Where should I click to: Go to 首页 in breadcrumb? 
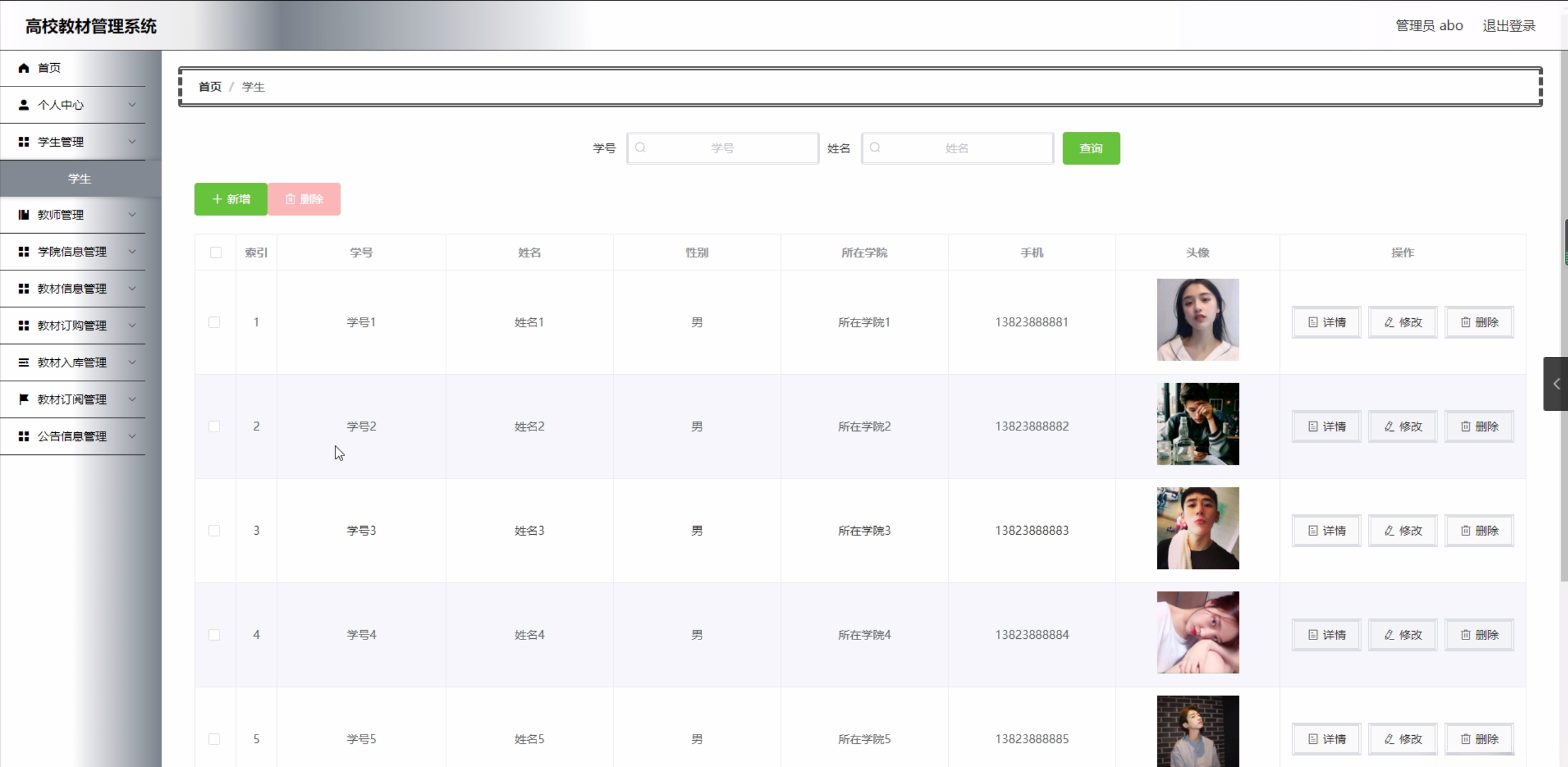tap(210, 87)
